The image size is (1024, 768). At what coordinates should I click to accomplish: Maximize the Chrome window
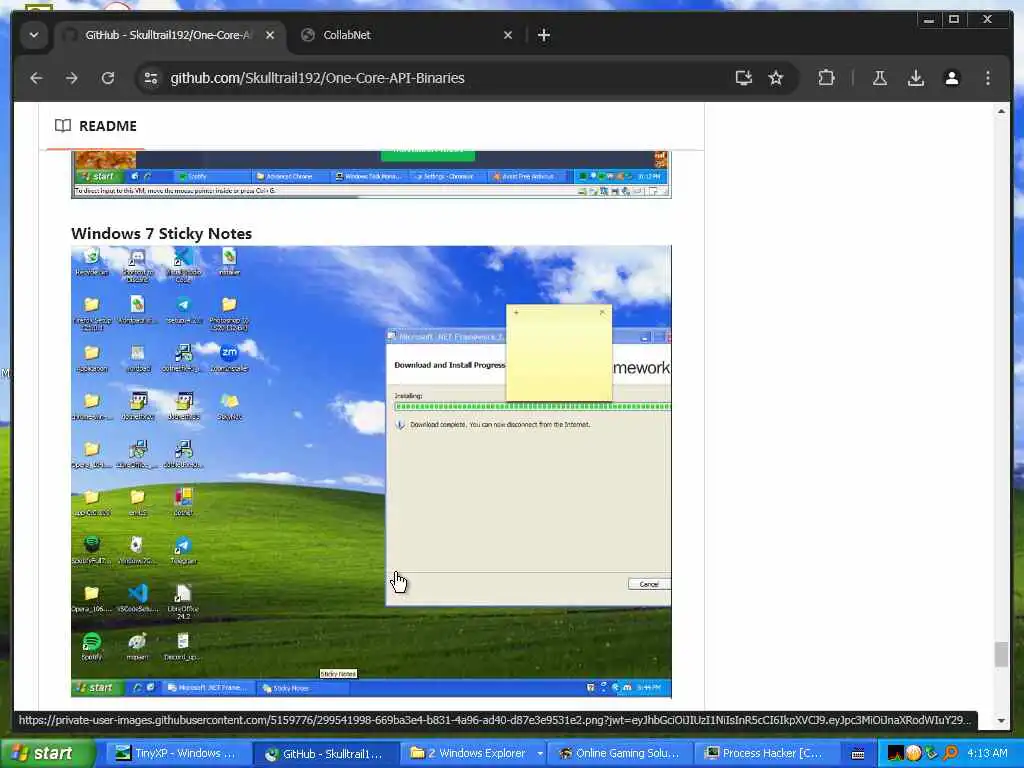[954, 20]
